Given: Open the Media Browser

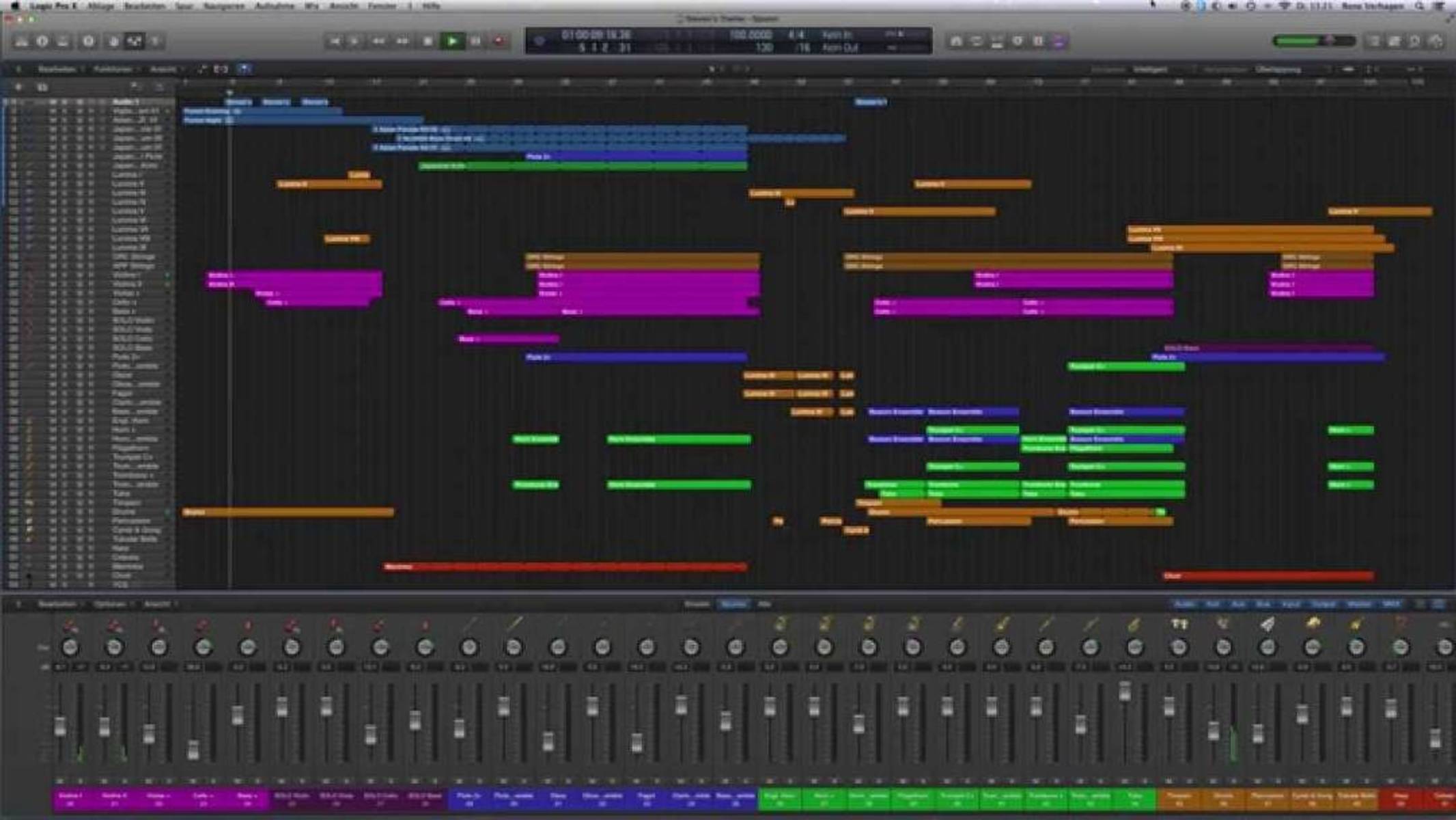Looking at the screenshot, I should tap(1436, 42).
